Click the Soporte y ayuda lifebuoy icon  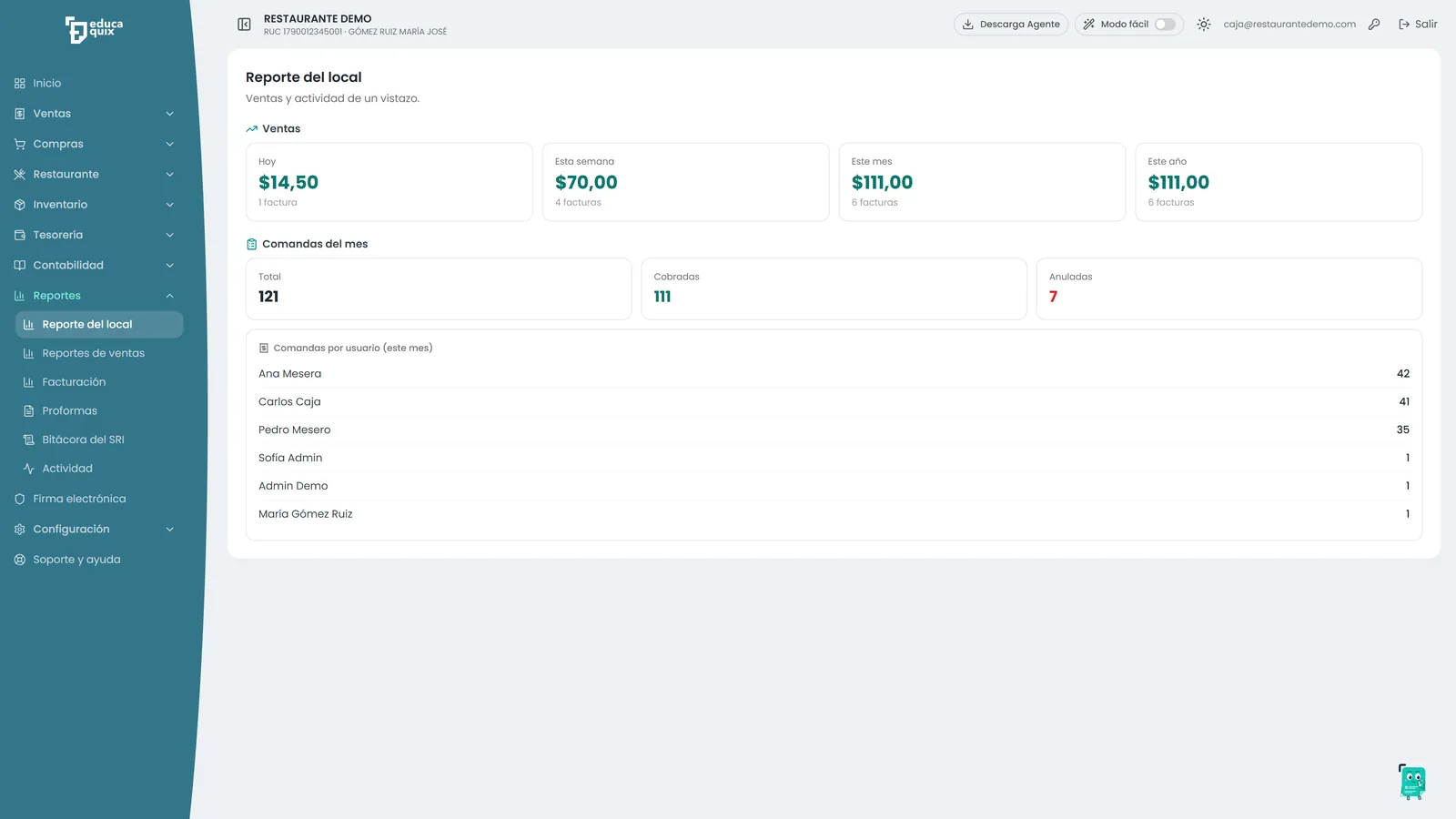pos(20,560)
